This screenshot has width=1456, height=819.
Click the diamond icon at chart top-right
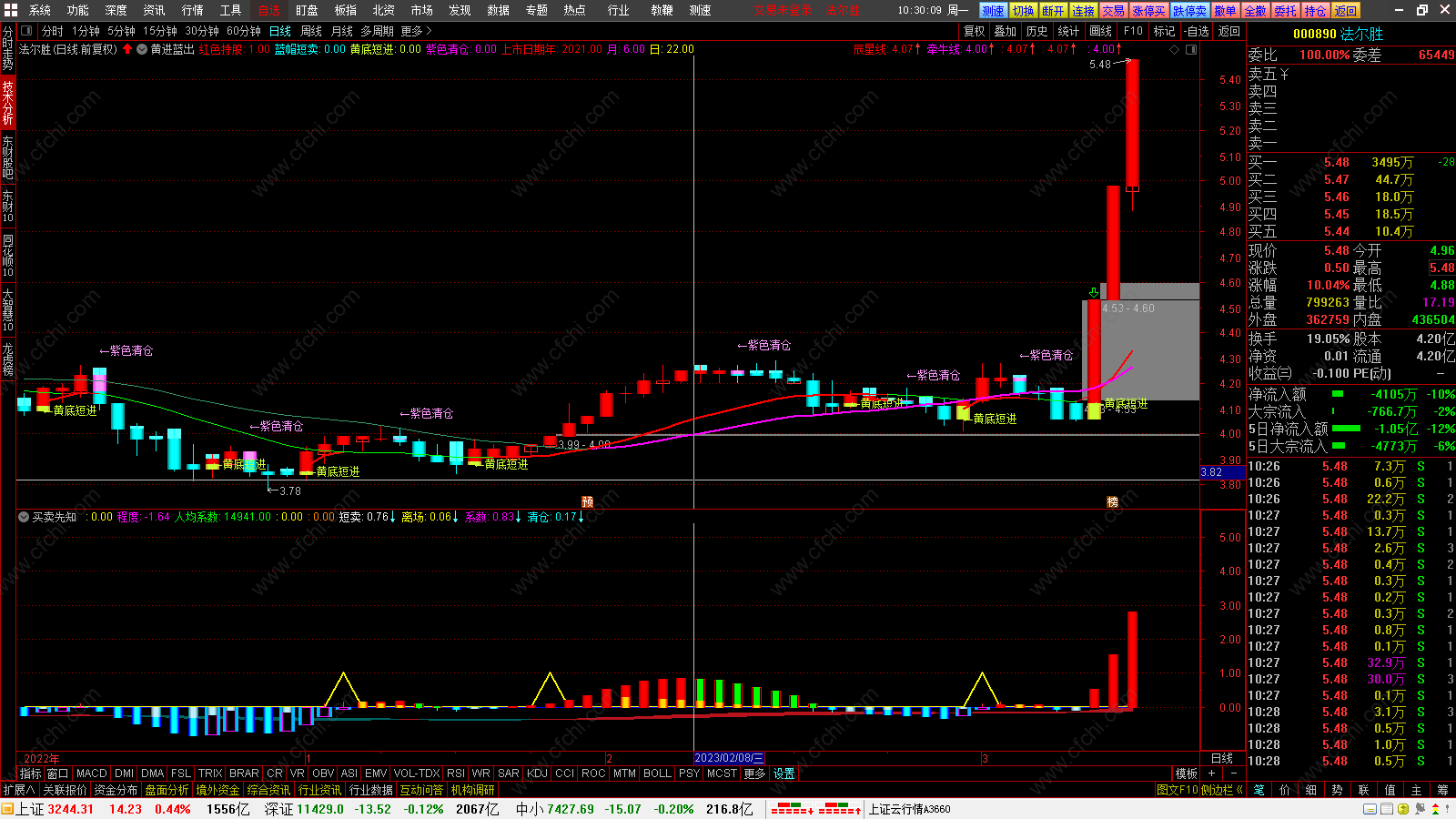point(1174,49)
